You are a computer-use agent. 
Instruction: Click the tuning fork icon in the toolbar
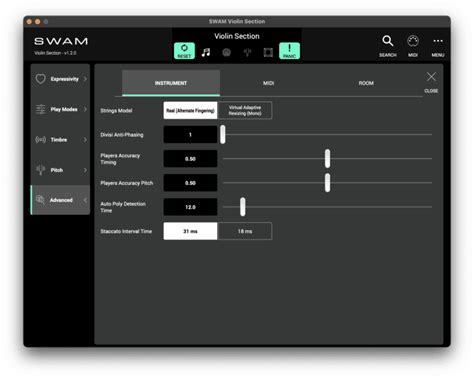[x=247, y=52]
